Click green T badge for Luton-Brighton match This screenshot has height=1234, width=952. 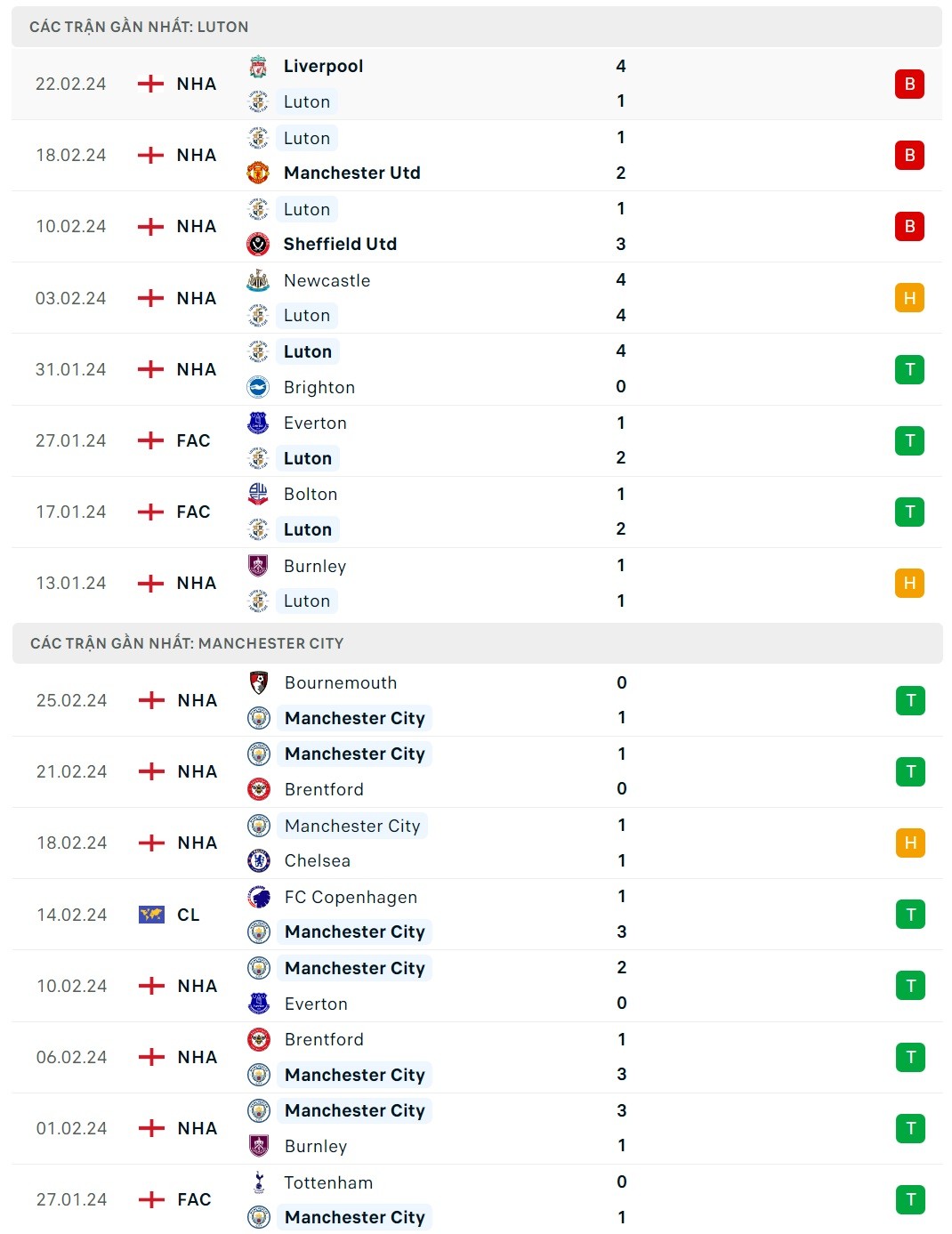coord(909,369)
